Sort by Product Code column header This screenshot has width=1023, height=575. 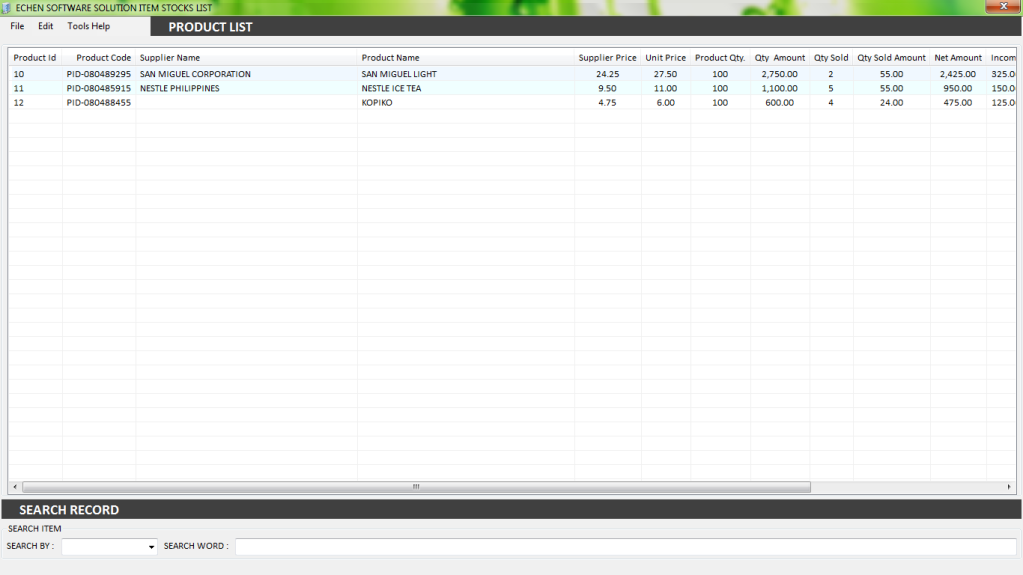99,57
